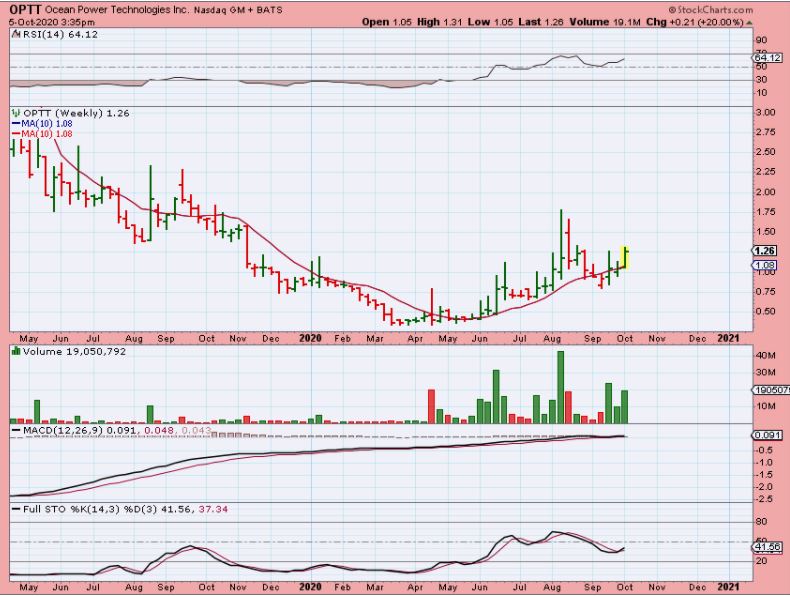Click the Feb label under the price chart
The width and height of the screenshot is (790, 597).
(343, 339)
